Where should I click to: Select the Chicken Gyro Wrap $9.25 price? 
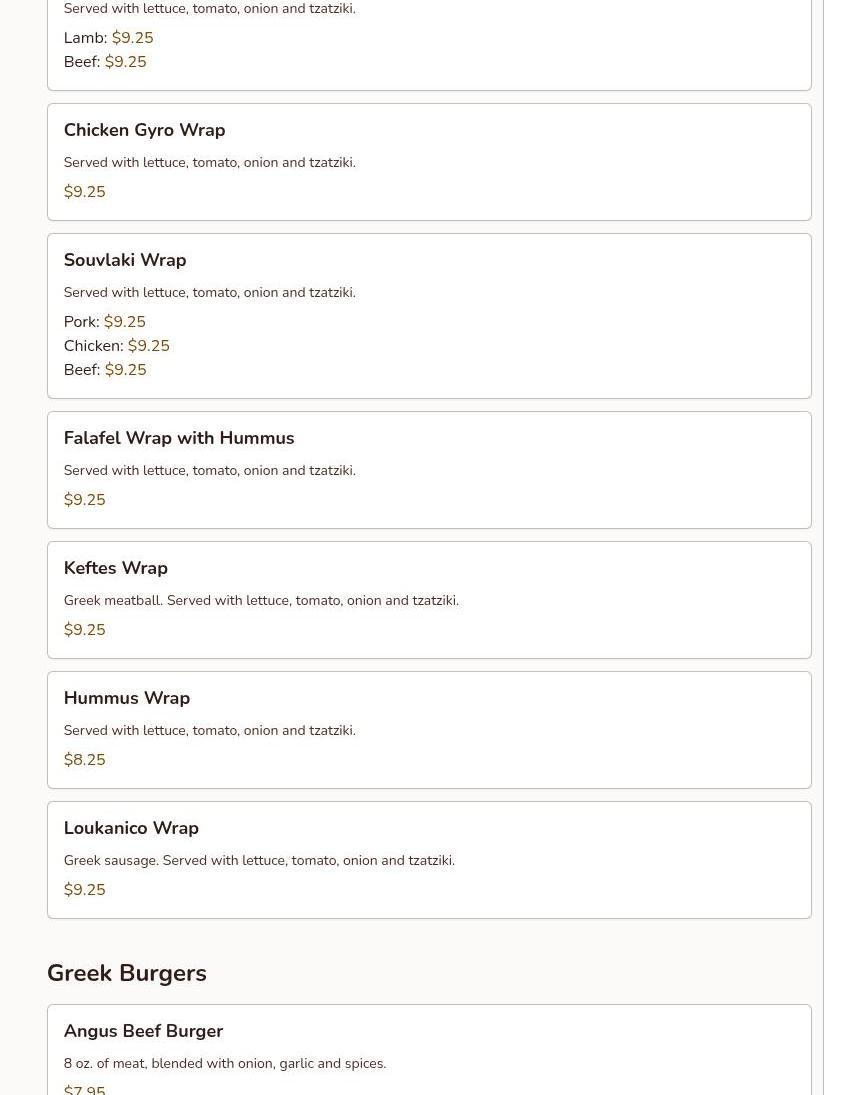tap(84, 192)
